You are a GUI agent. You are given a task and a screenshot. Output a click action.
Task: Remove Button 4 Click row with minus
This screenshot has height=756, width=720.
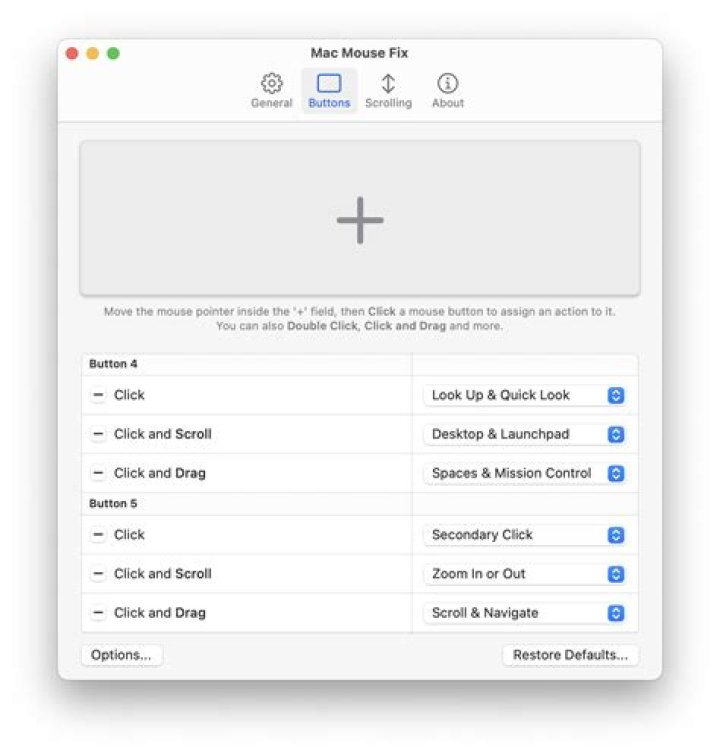[x=98, y=395]
